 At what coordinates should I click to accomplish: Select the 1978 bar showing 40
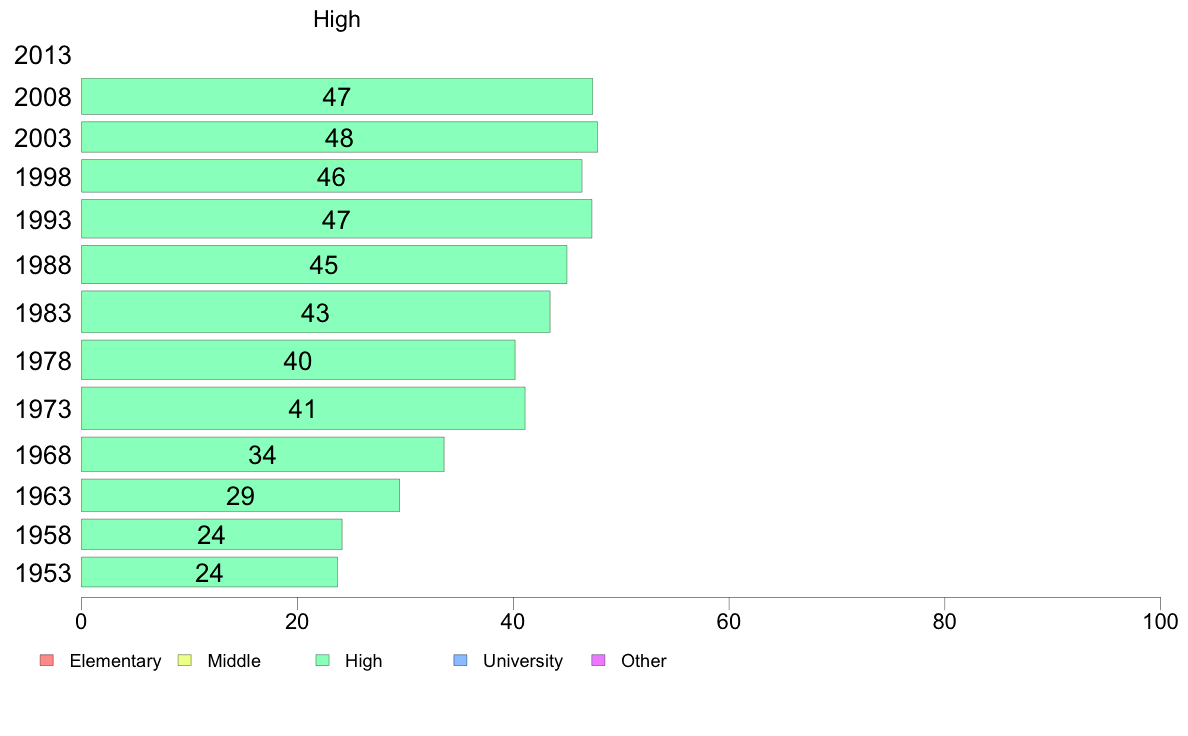tap(298, 360)
